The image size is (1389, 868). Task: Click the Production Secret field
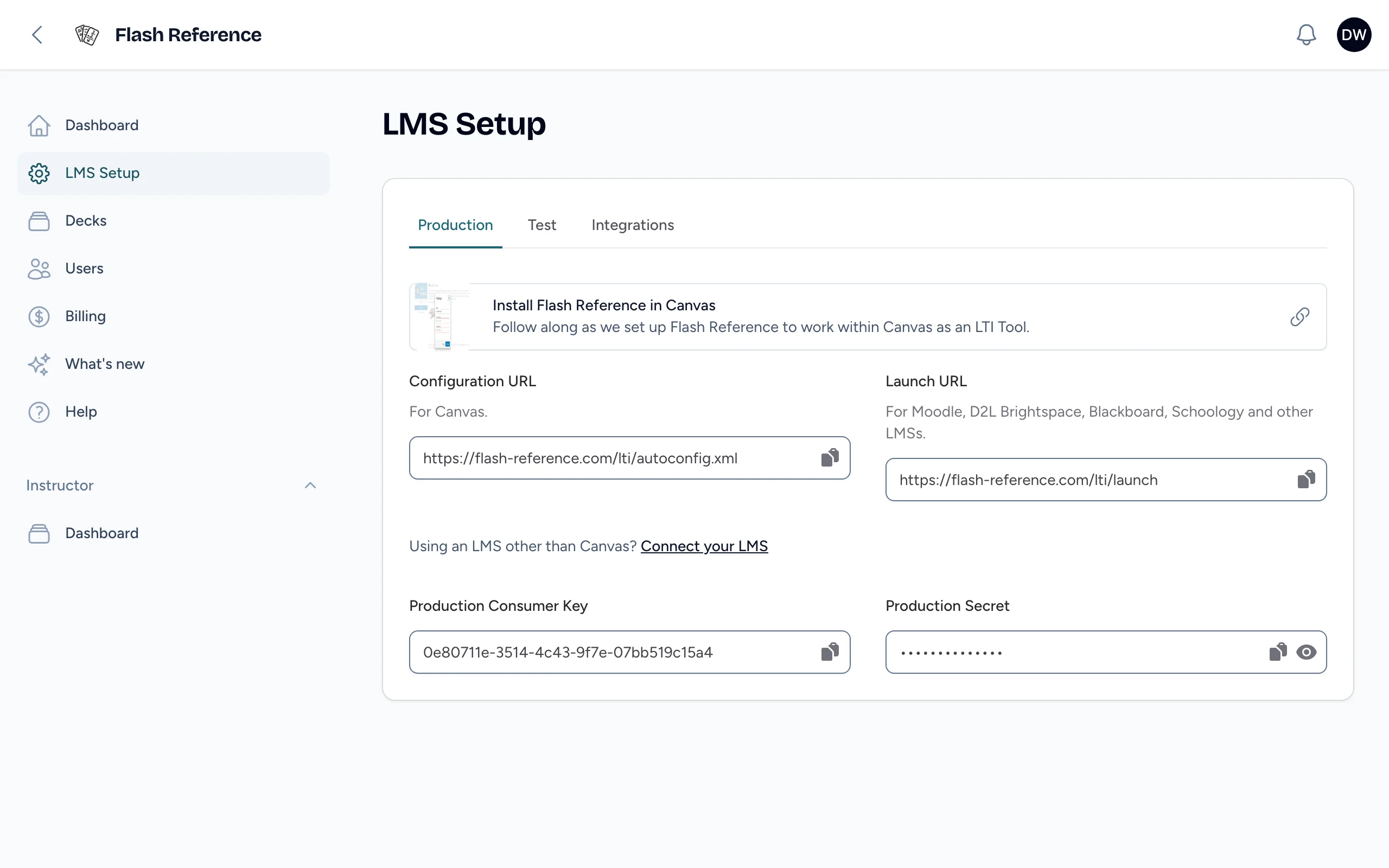[x=1105, y=652]
